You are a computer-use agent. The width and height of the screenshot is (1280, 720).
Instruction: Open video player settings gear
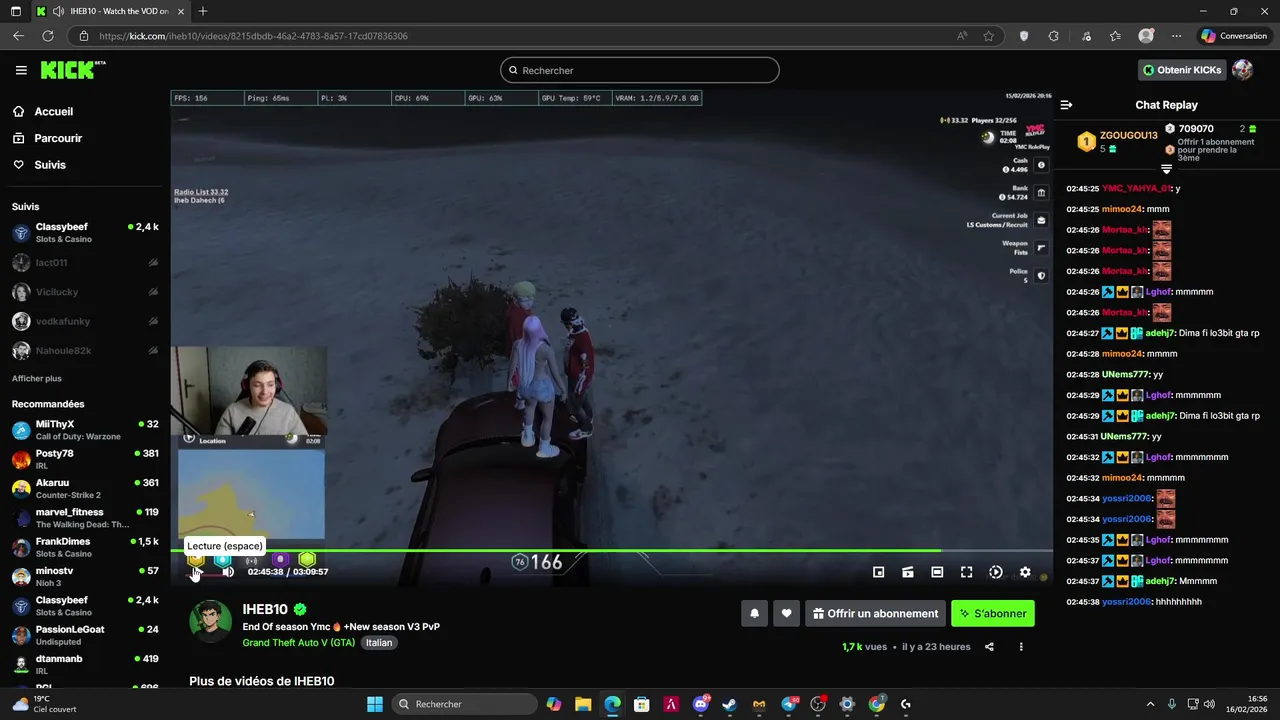[x=1025, y=572]
